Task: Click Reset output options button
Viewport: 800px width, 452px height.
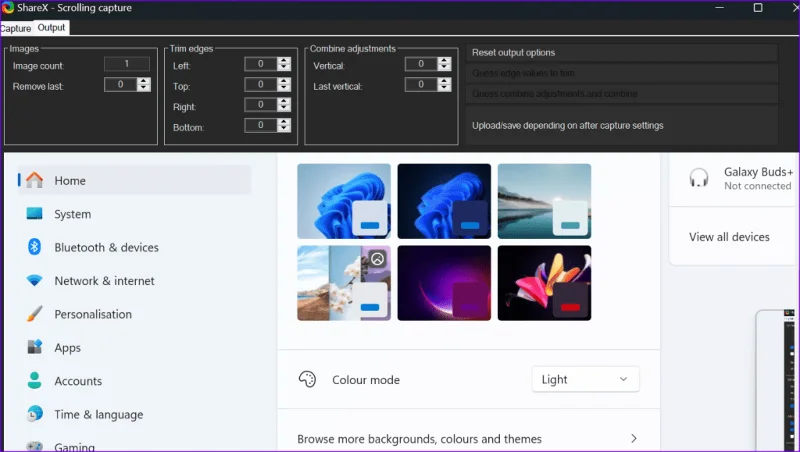Action: tap(621, 53)
